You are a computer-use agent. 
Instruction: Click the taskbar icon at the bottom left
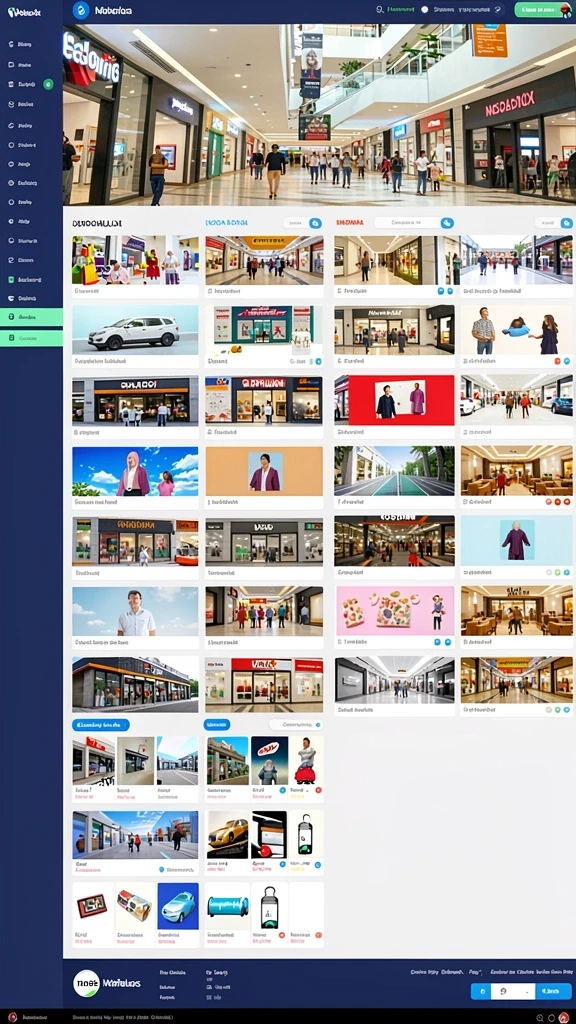pos(12,1017)
